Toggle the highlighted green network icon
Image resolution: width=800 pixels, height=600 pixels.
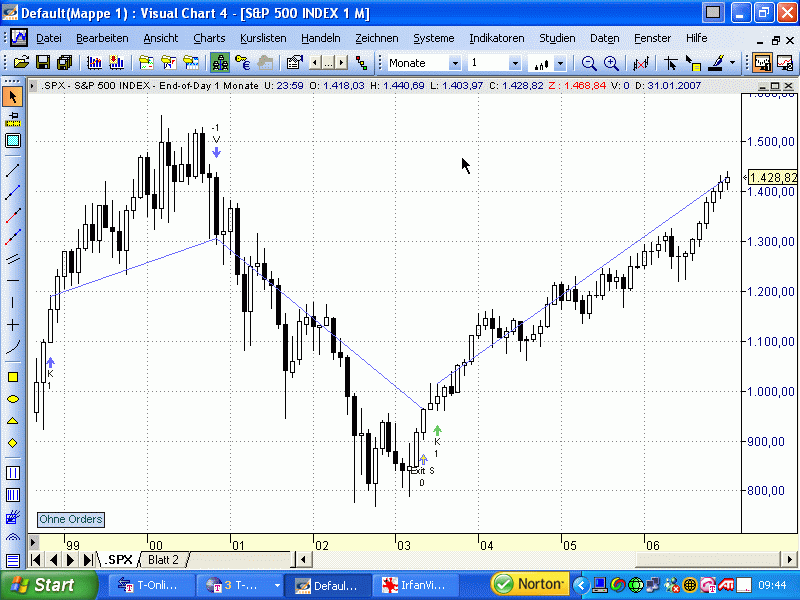220,63
